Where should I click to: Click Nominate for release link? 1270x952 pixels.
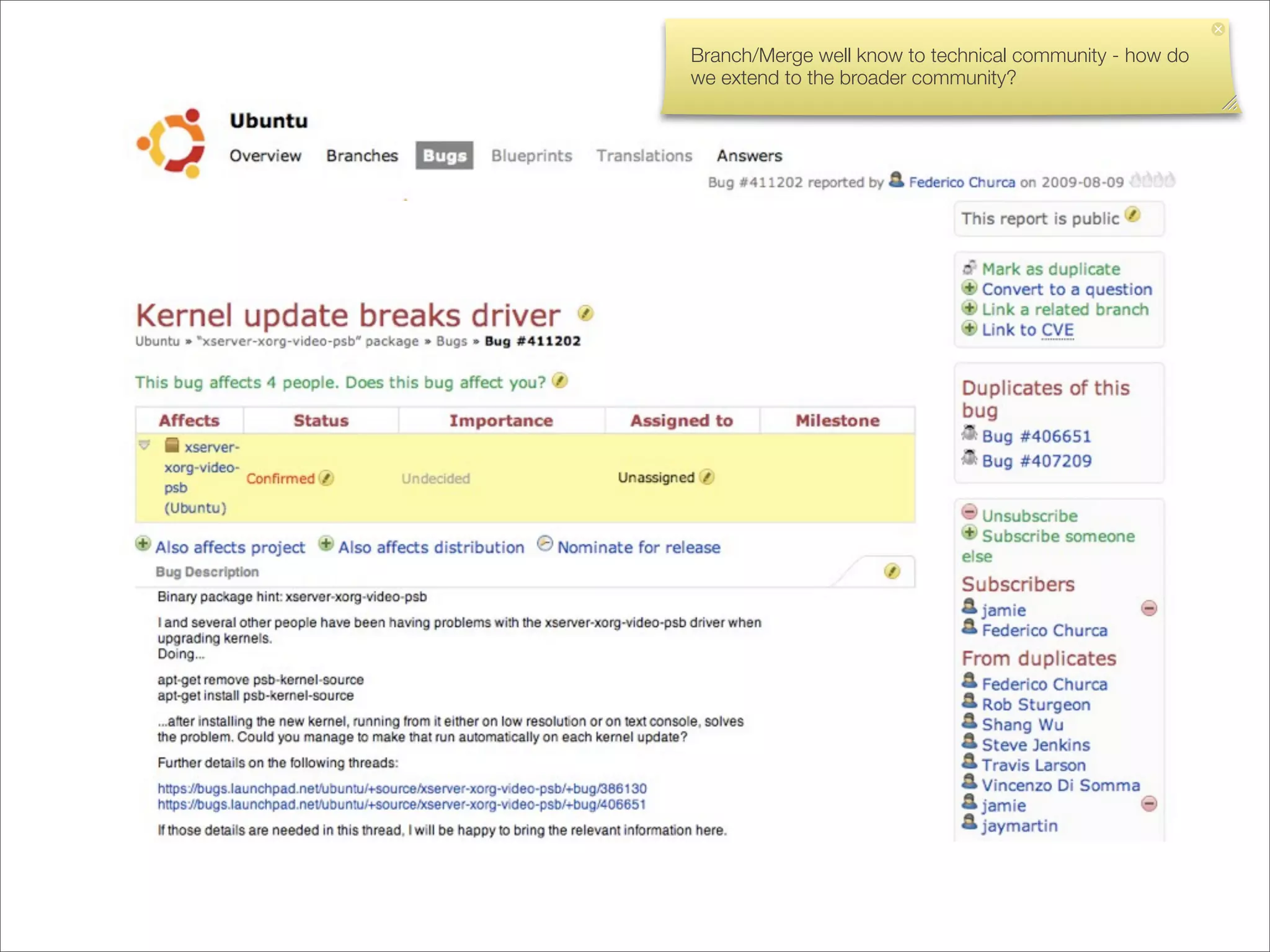pyautogui.click(x=639, y=547)
